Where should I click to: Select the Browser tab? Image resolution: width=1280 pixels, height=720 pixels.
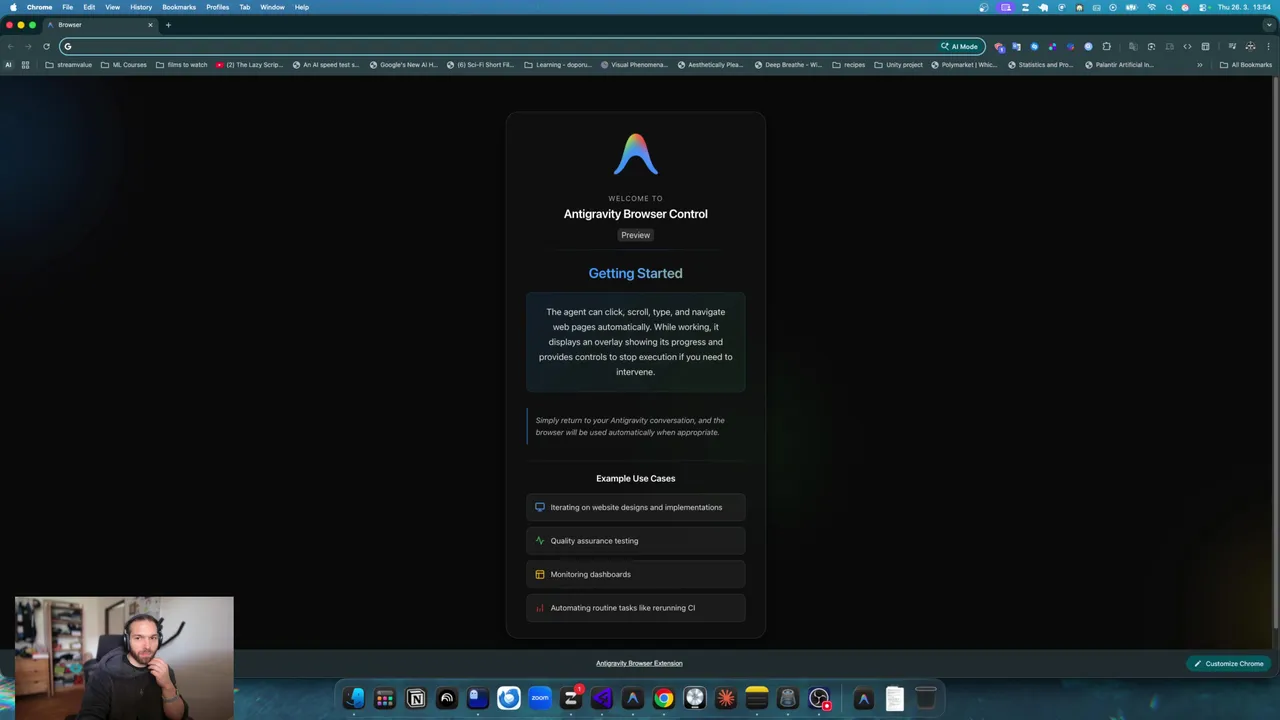pos(100,25)
